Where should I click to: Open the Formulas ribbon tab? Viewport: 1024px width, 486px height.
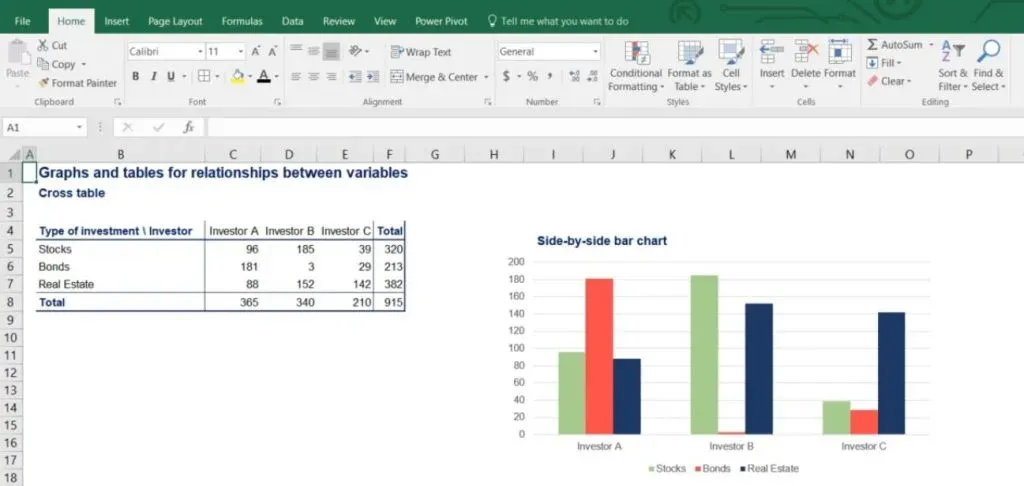[x=242, y=21]
